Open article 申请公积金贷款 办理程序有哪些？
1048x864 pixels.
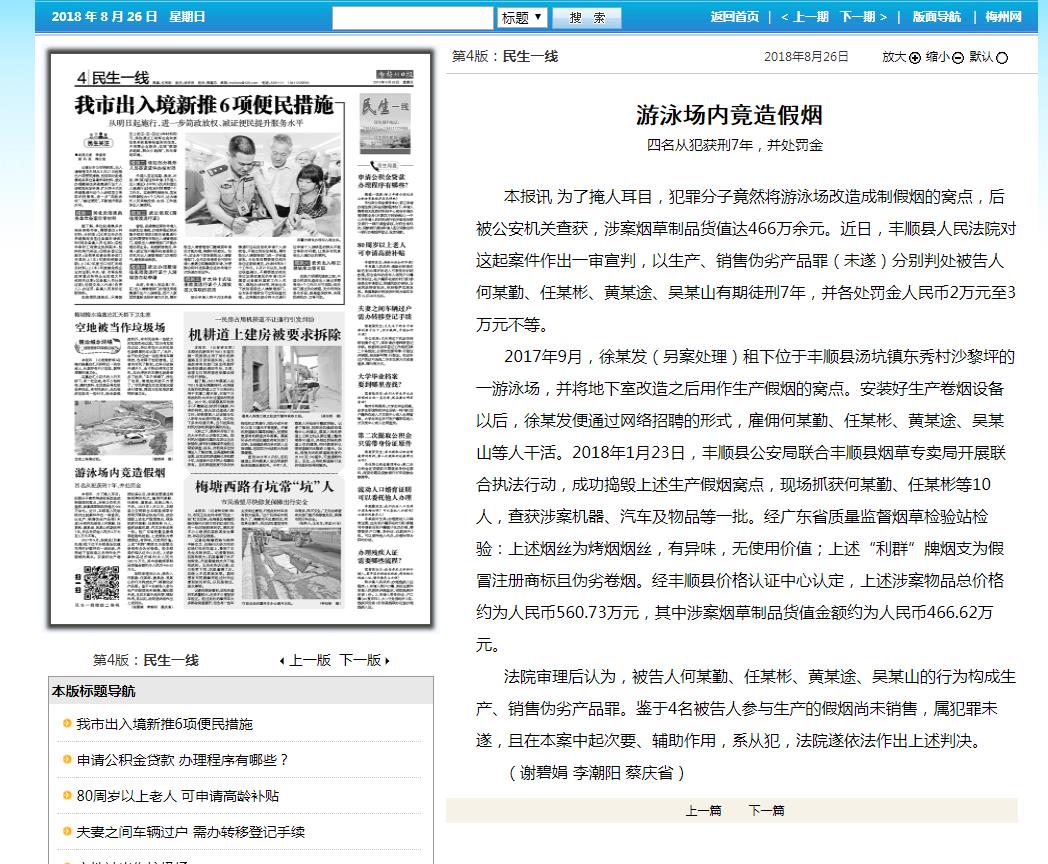click(x=182, y=760)
